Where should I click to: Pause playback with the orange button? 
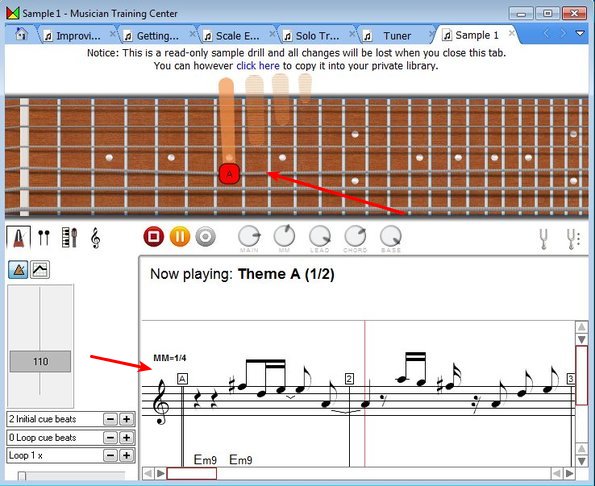click(x=180, y=237)
